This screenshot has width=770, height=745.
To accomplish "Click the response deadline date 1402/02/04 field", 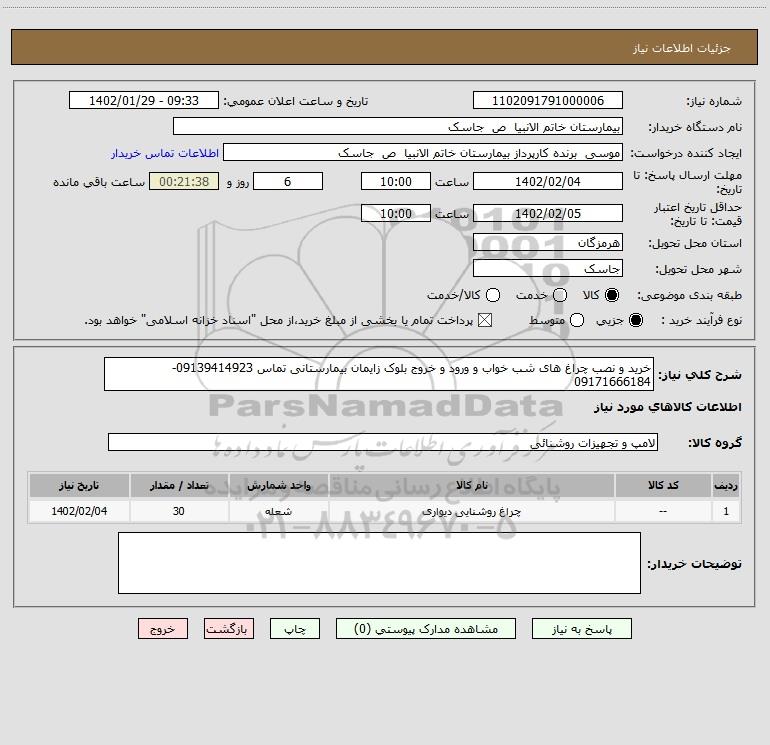I will 548,181.
